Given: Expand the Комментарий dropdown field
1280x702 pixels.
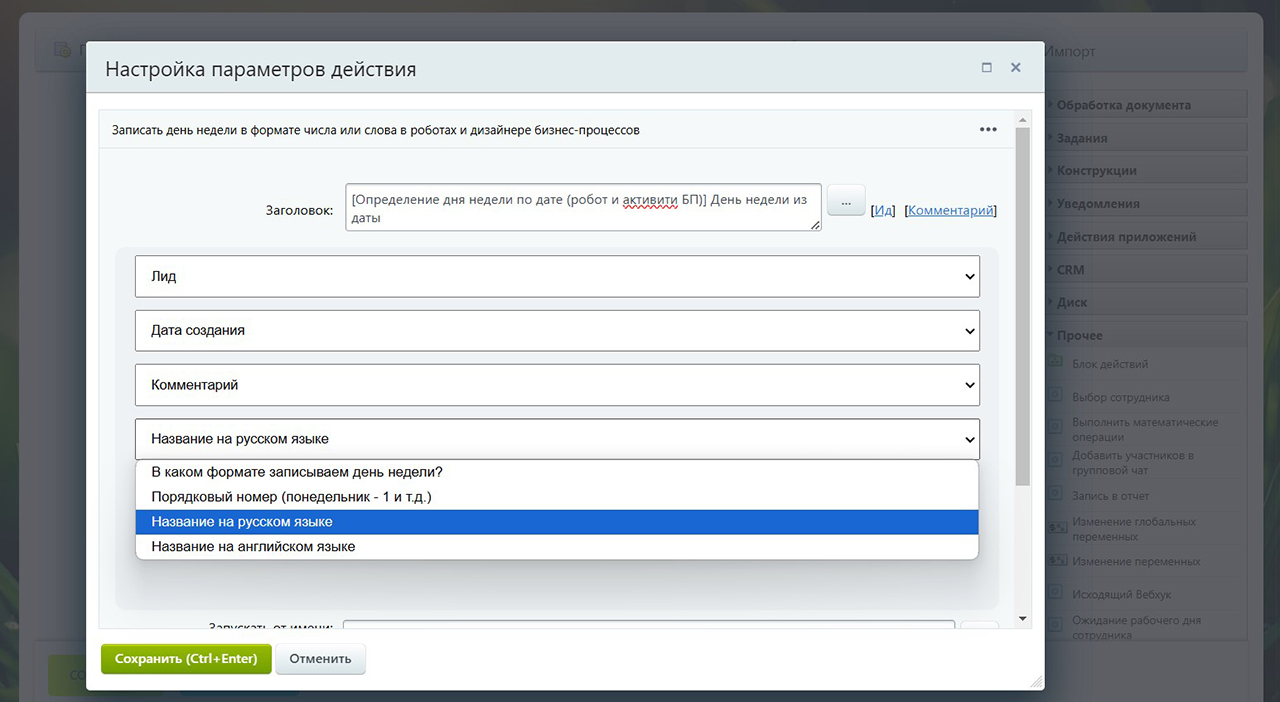Looking at the screenshot, I should point(557,385).
